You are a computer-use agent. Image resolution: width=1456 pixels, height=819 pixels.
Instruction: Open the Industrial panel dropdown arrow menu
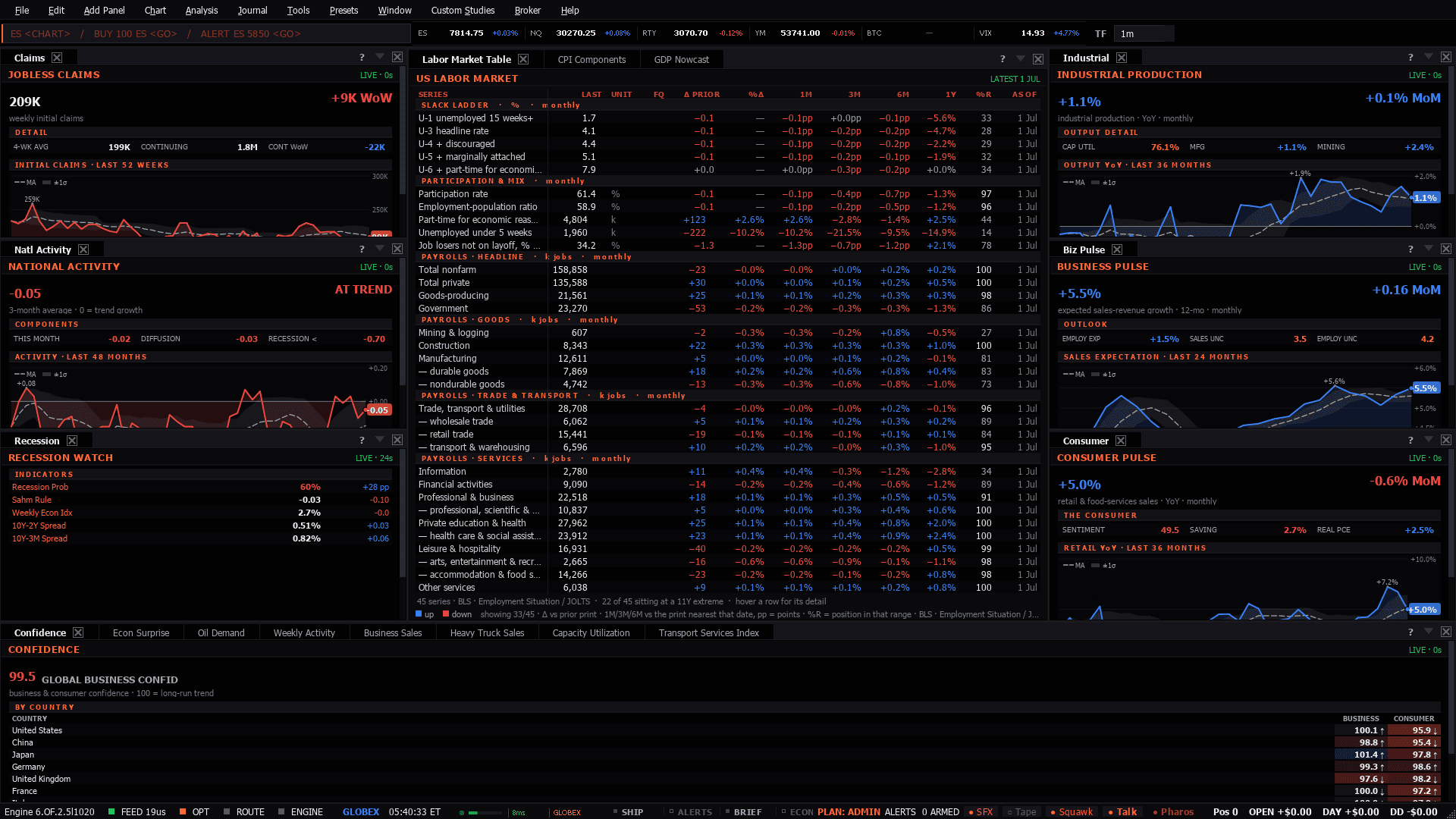pyautogui.click(x=1429, y=58)
